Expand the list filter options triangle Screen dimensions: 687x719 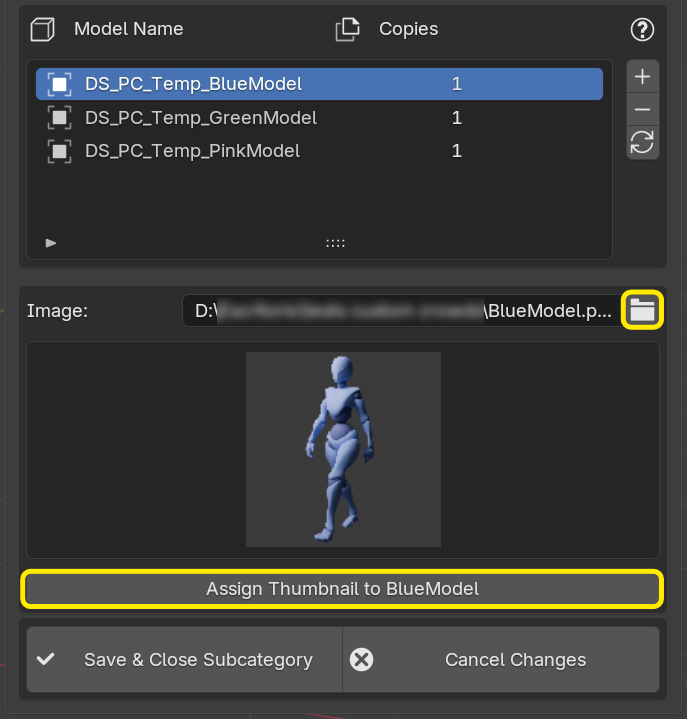tap(51, 243)
